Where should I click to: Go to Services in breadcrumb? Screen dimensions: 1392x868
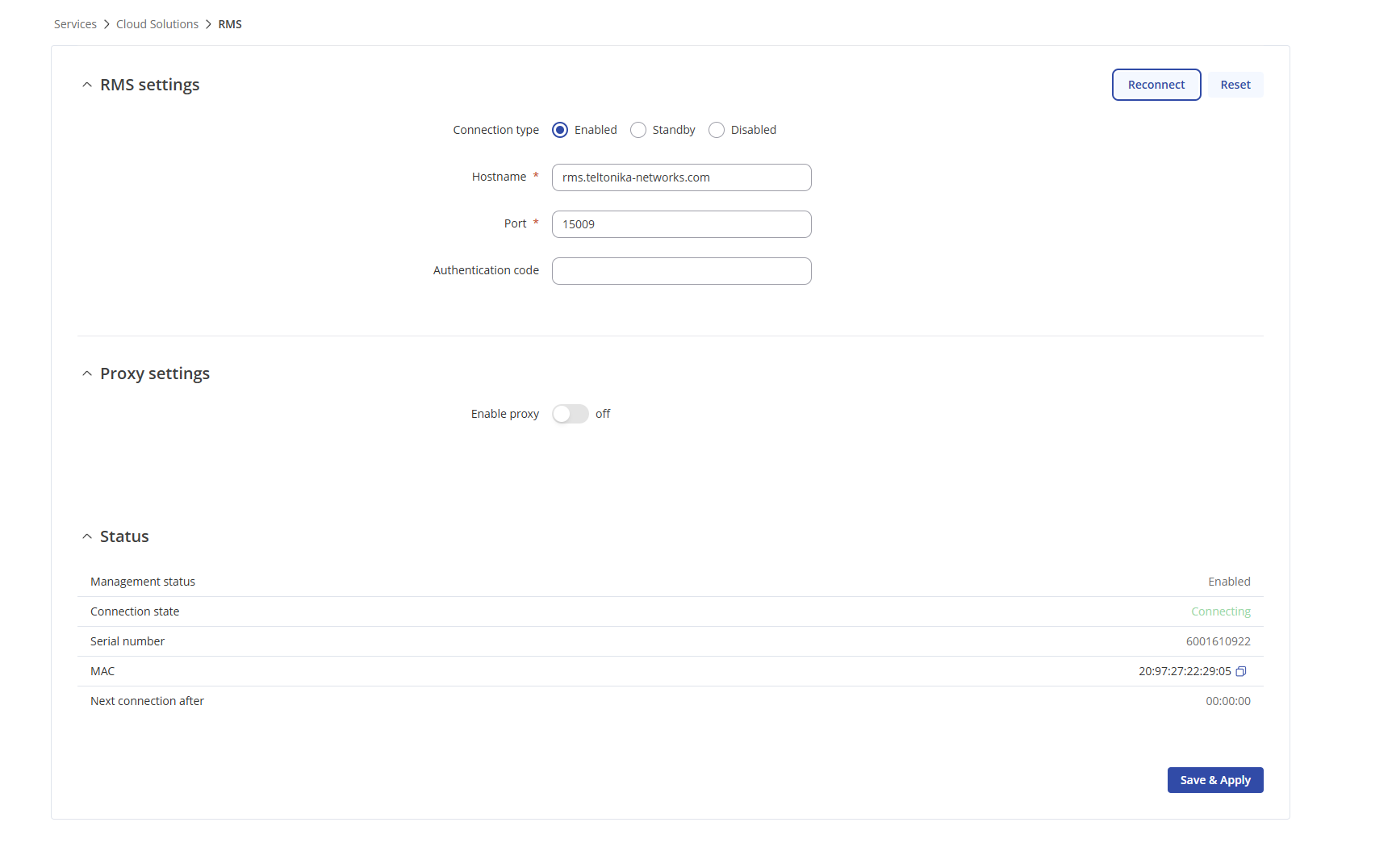75,24
